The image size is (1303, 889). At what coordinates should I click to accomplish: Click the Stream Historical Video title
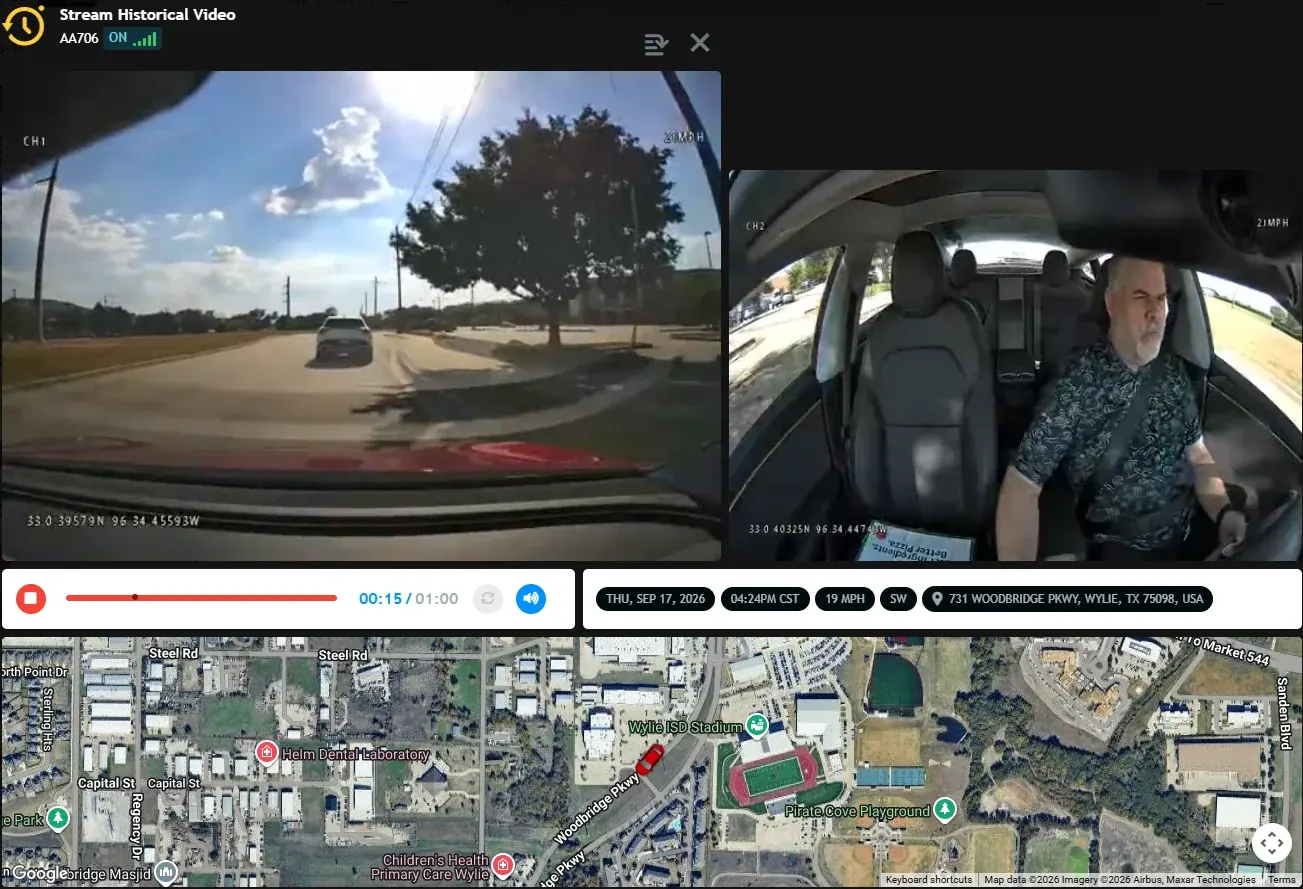pos(148,15)
